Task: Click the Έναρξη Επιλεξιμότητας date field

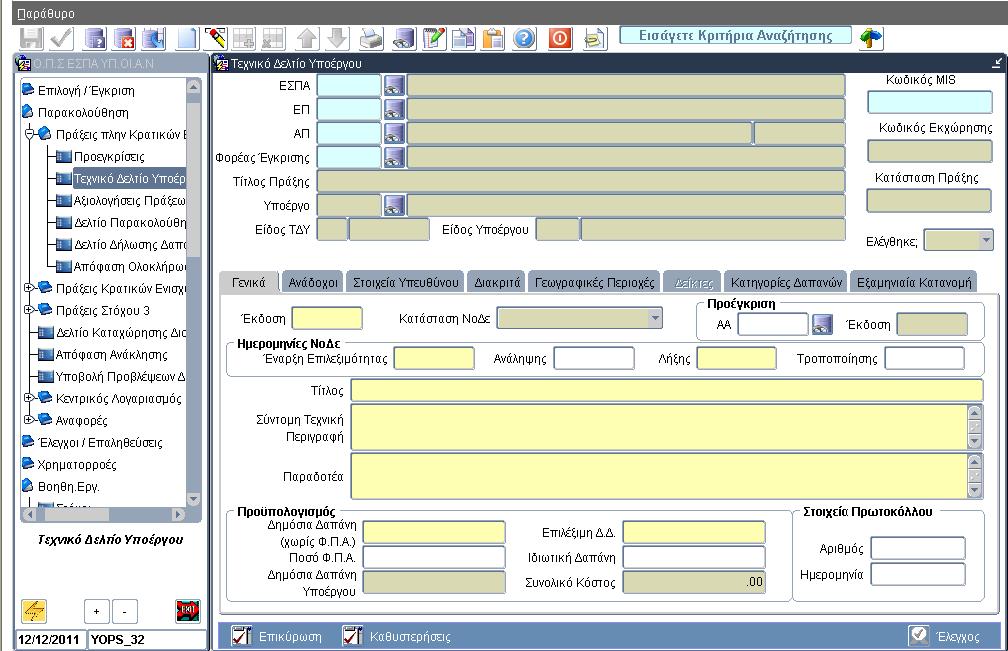Action: point(434,358)
